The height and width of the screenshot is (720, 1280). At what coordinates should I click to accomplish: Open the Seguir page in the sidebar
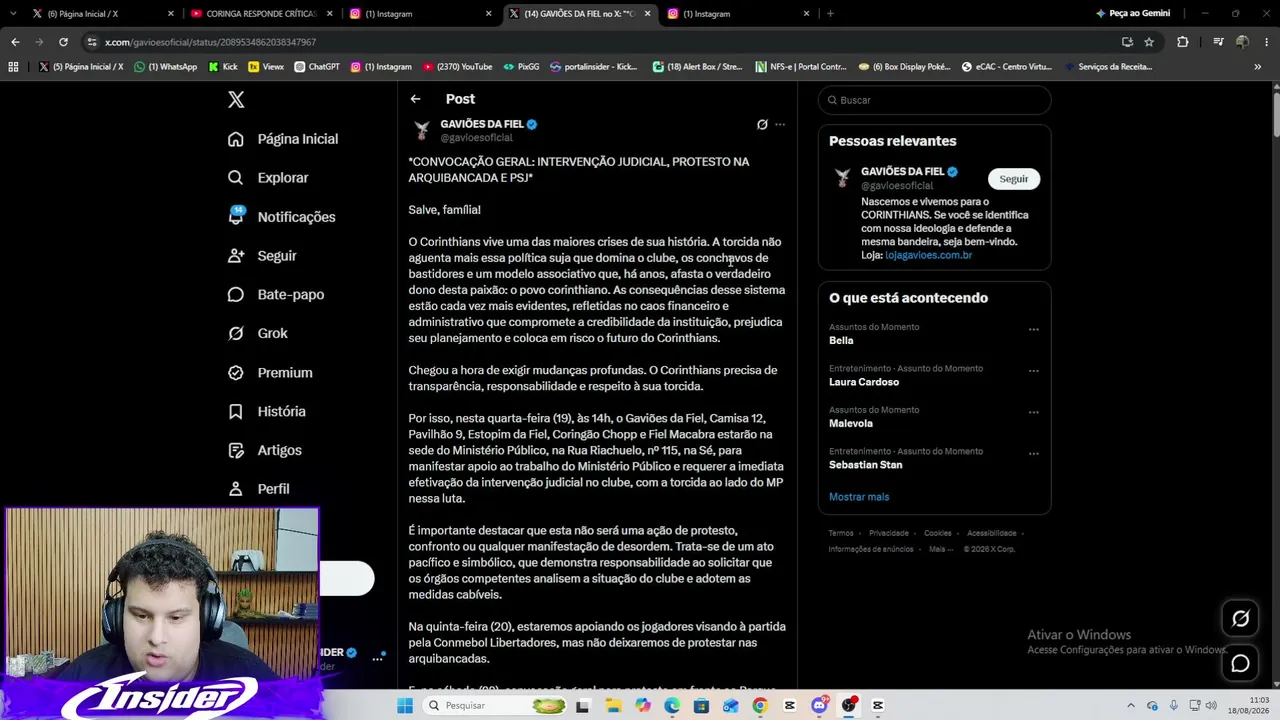(x=262, y=256)
